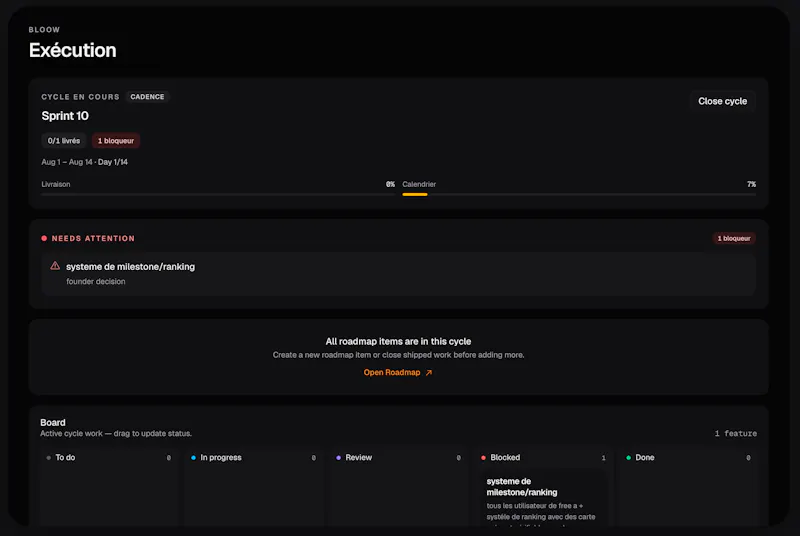Screen dimensions: 800x536
Task: Click the red 1 bloqueur badge under Sprint 10
Action: [x=116, y=141]
